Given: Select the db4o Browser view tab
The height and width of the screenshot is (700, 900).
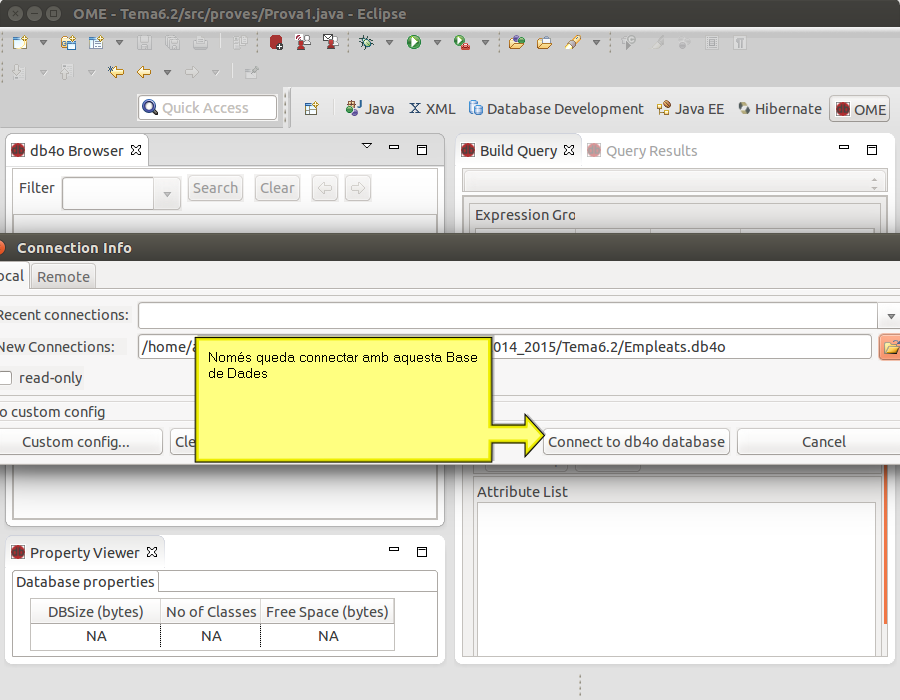Looking at the screenshot, I should [x=76, y=150].
